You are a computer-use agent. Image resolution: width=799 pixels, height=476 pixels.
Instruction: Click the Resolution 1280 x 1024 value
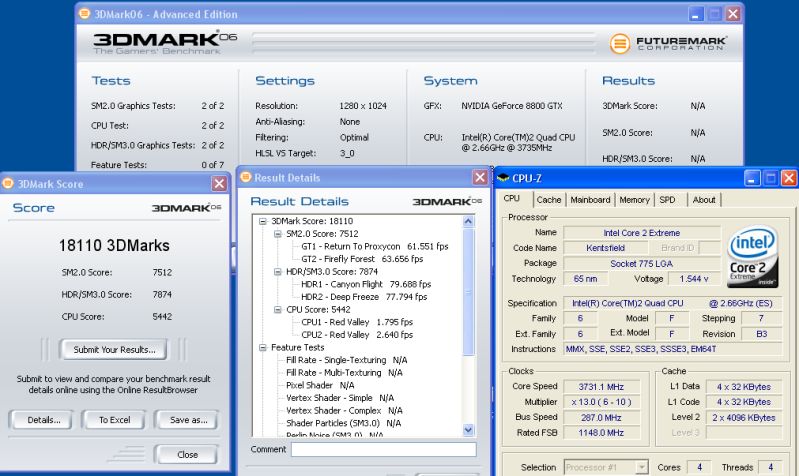363,106
